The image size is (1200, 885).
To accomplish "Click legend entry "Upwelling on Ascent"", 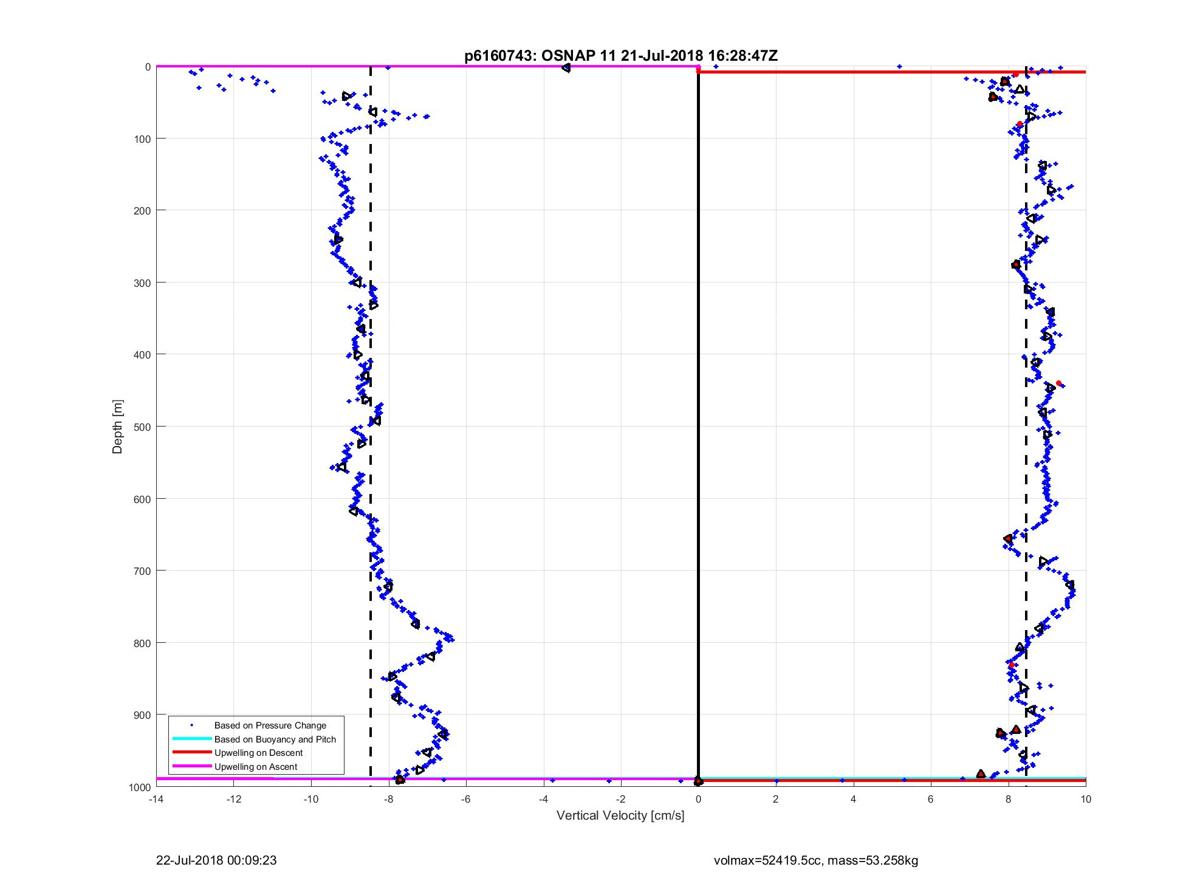I will (x=255, y=767).
